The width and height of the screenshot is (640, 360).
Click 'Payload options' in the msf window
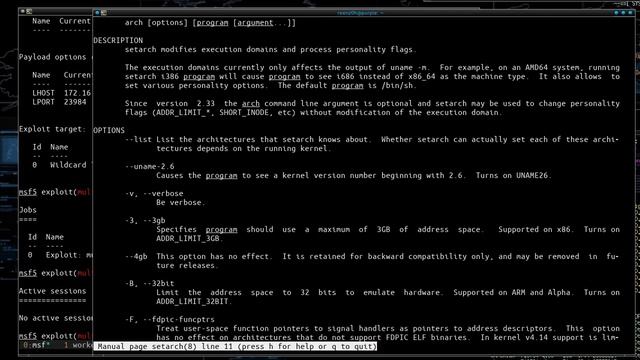(x=52, y=57)
